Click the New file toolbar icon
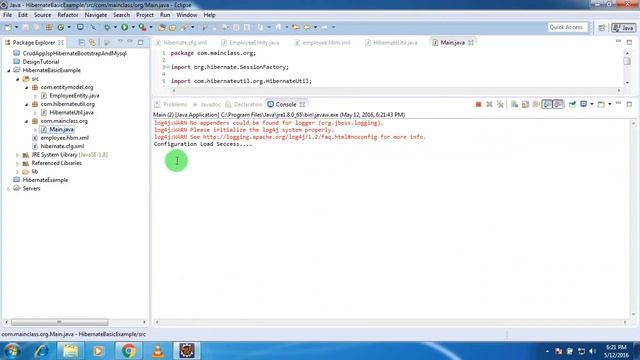Viewport: 640px width, 360px height. pyautogui.click(x=8, y=27)
